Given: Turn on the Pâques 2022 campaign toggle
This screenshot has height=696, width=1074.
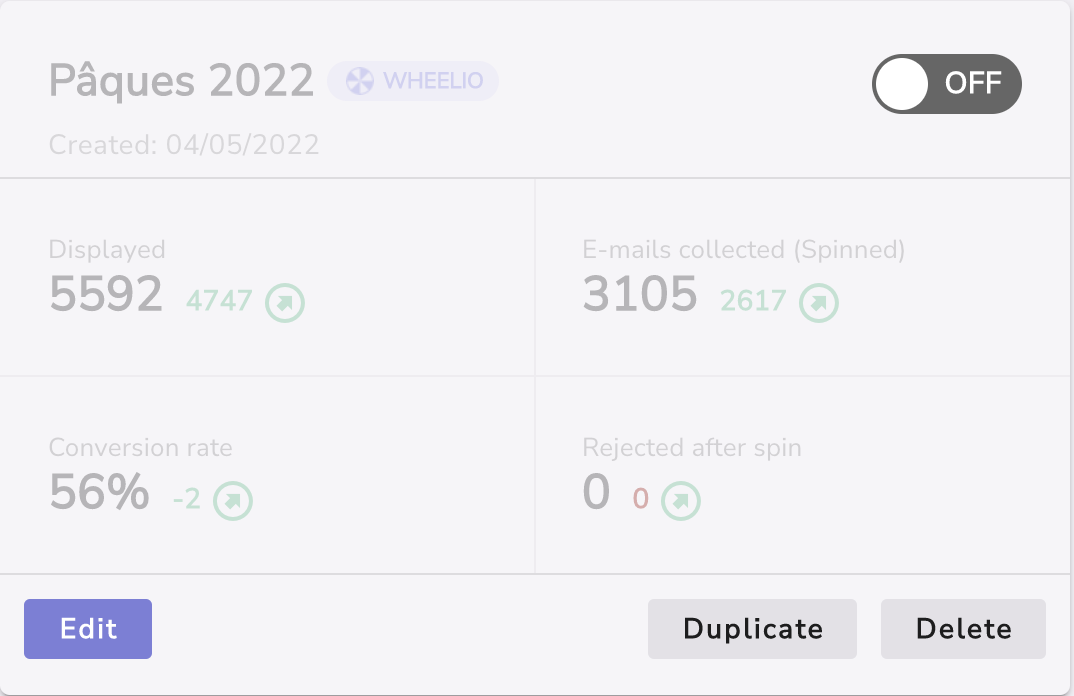Looking at the screenshot, I should [947, 82].
